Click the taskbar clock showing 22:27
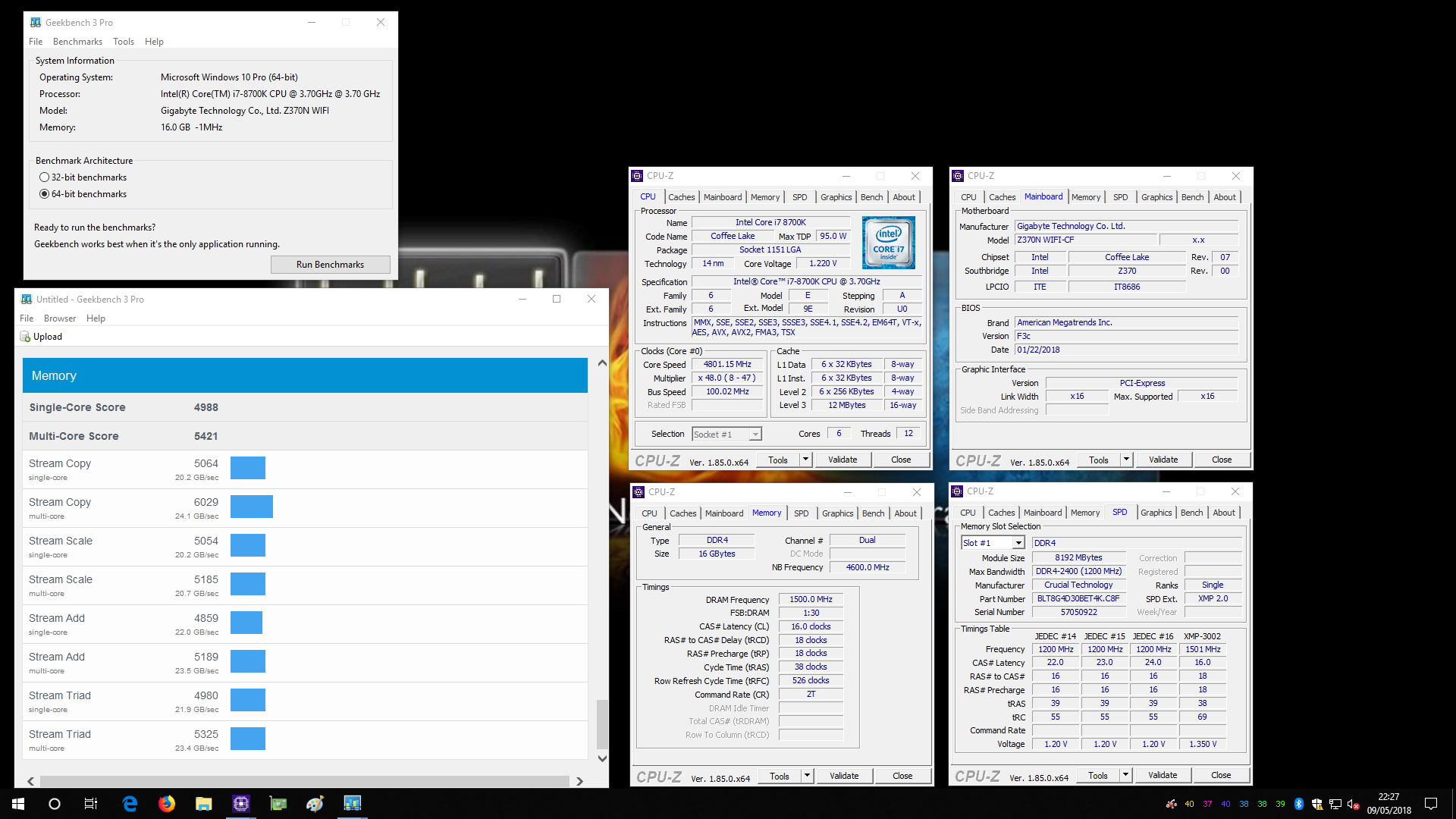This screenshot has height=819, width=1456. 1389,804
